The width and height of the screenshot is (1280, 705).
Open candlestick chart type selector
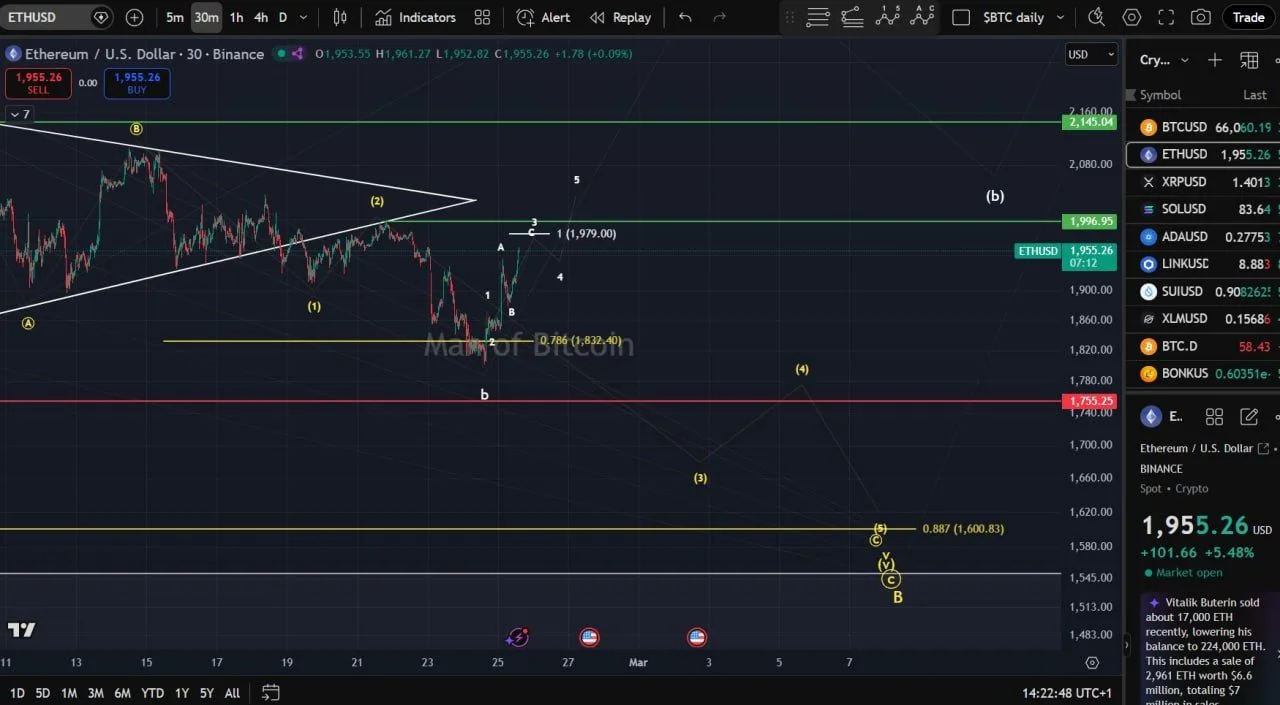[x=340, y=17]
